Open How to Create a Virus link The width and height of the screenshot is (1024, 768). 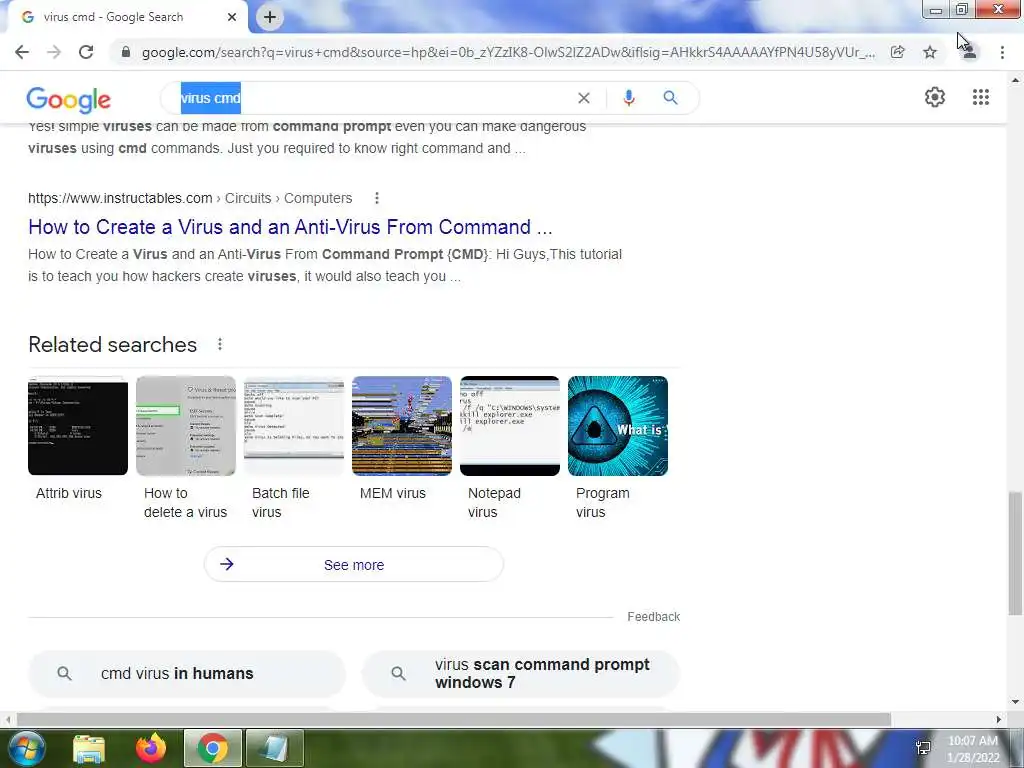290,227
